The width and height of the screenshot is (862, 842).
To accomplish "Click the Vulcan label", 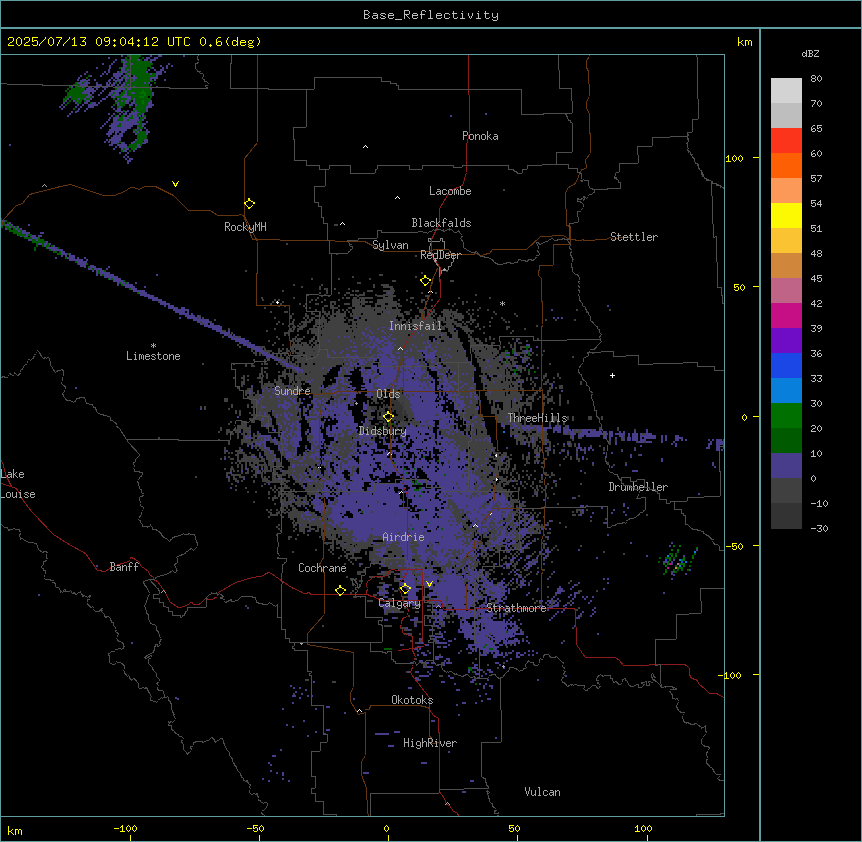I will pyautogui.click(x=543, y=792).
